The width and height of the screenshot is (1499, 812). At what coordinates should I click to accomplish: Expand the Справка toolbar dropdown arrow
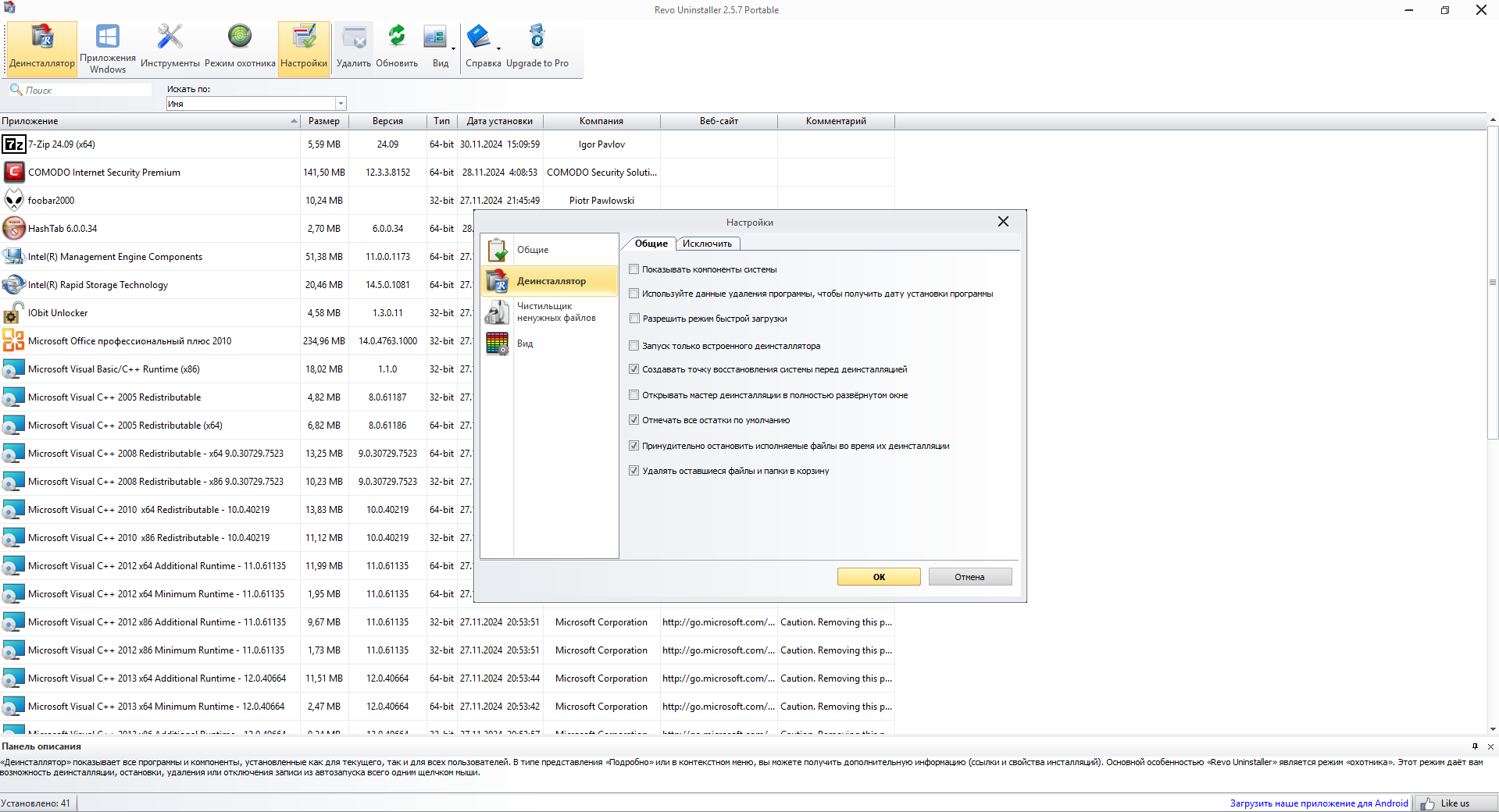[x=498, y=49]
